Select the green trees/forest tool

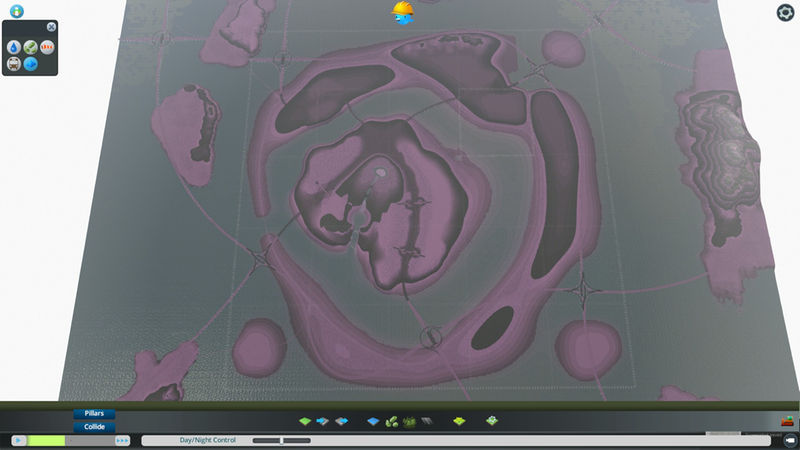click(x=409, y=421)
